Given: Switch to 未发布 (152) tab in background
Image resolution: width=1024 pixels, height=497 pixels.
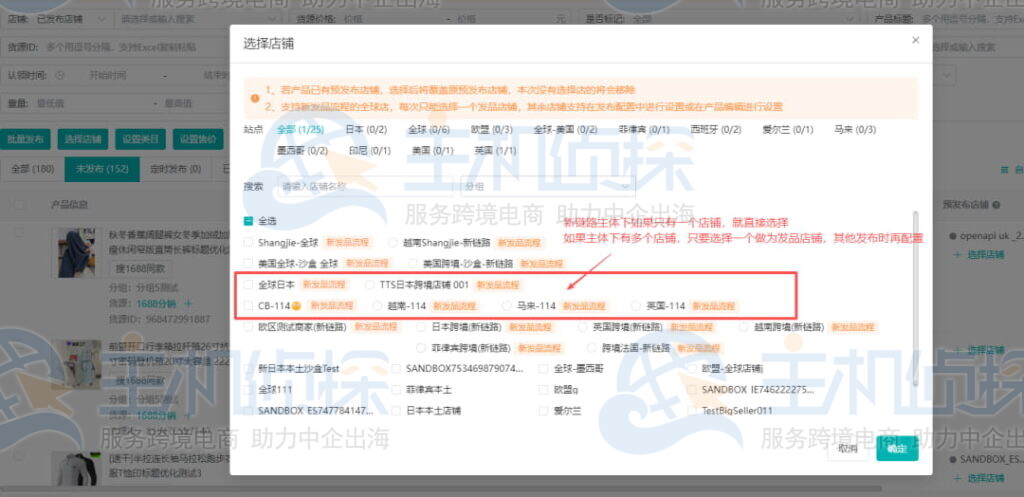Looking at the screenshot, I should 102,169.
